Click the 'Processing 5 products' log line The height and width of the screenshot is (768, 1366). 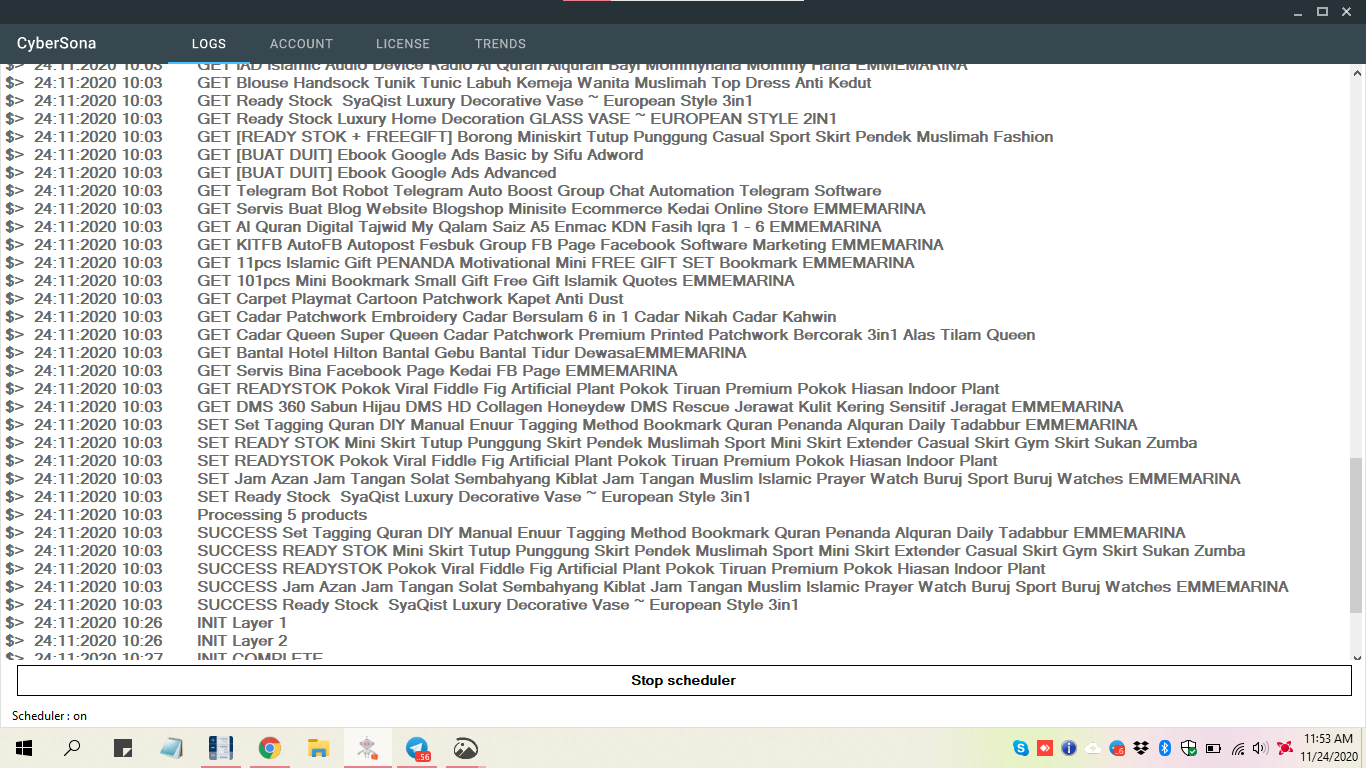pos(282,515)
